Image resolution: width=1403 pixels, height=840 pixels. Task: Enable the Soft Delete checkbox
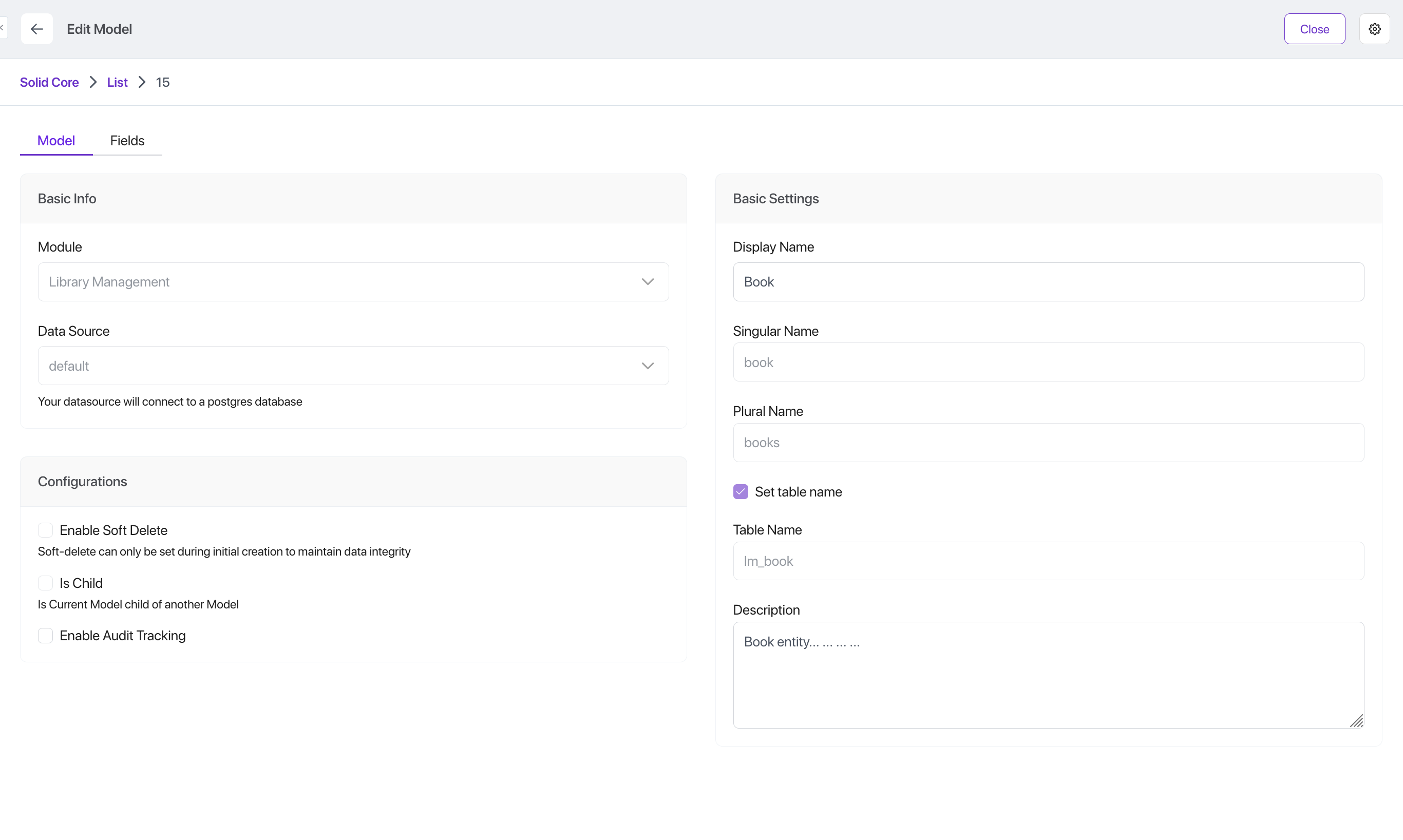pyautogui.click(x=45, y=530)
